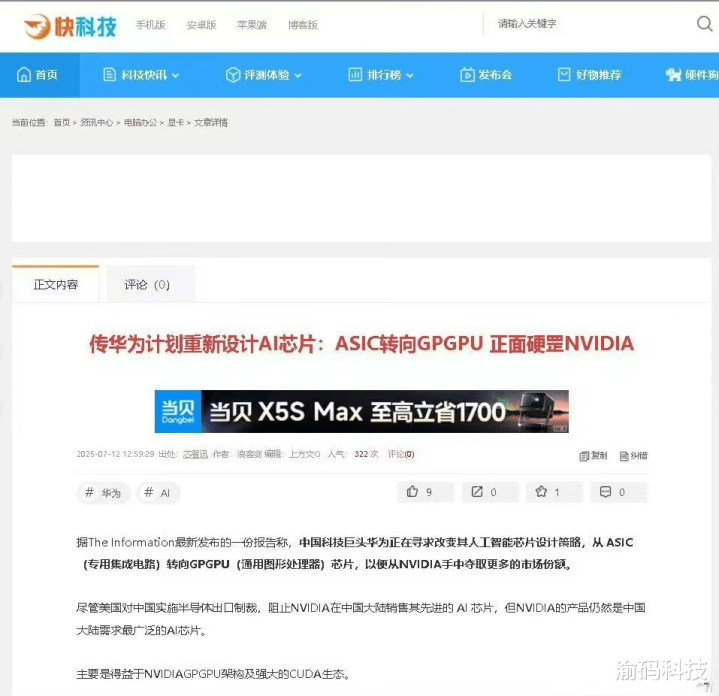Click the # AI tag

click(x=158, y=493)
